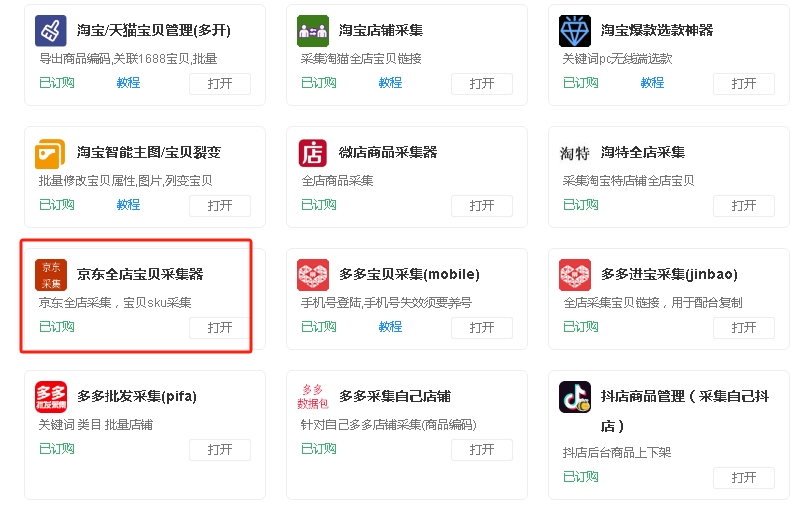Open the 多多采集自己店铺 tool

[482, 450]
